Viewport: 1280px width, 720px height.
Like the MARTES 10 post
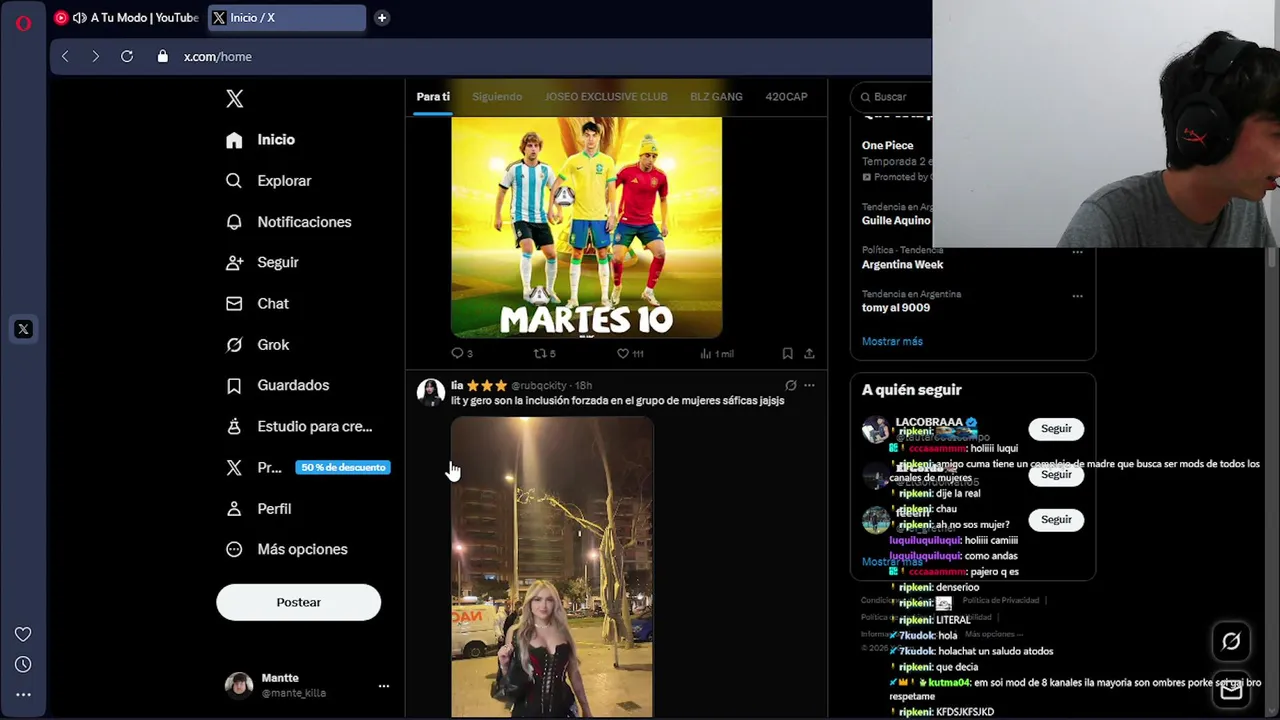pos(630,353)
